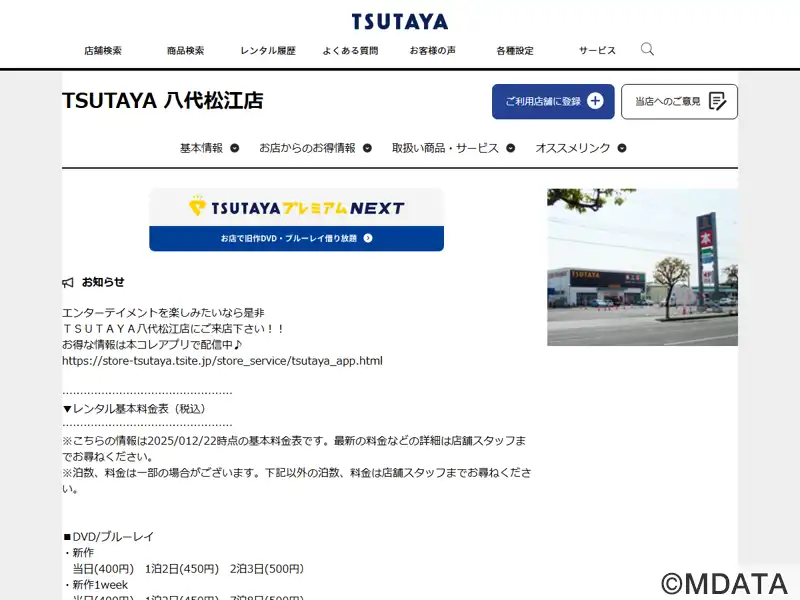The image size is (800, 600).
Task: Click the crown icon in Premium NEXT banner
Action: [x=197, y=206]
